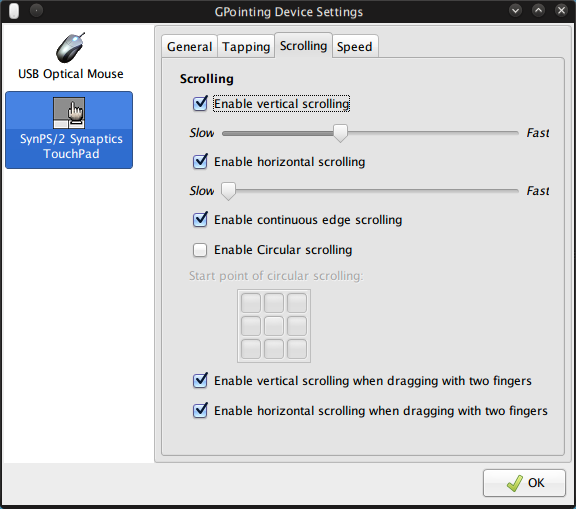Click the vertical scrolling speed slider handle
Image resolution: width=576 pixels, height=509 pixels.
[x=341, y=133]
